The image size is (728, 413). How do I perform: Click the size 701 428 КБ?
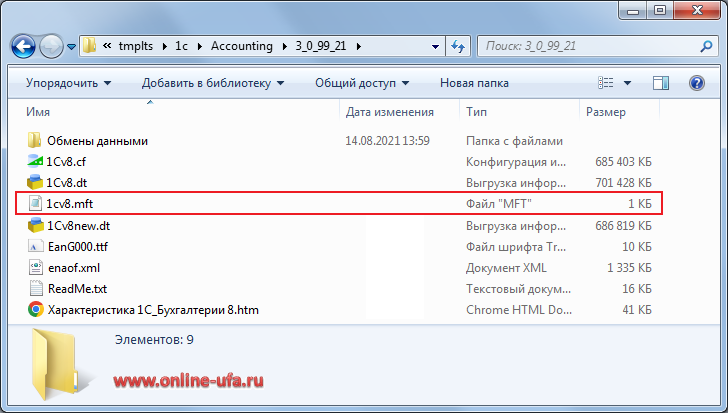tap(623, 183)
